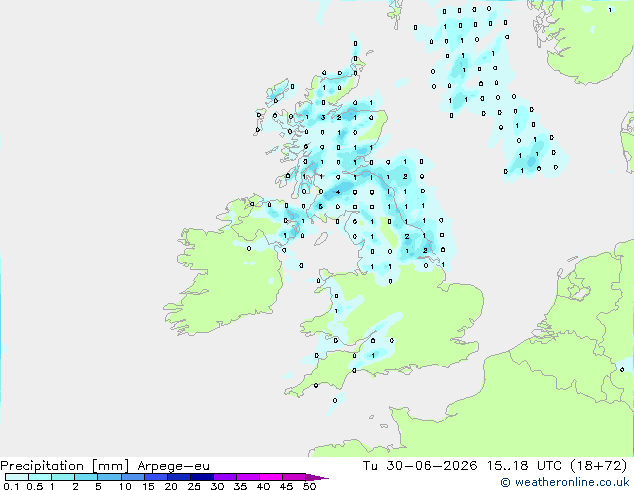
Task: Click the legend swatch between 45 and 50 mm
Action: [x=294, y=477]
